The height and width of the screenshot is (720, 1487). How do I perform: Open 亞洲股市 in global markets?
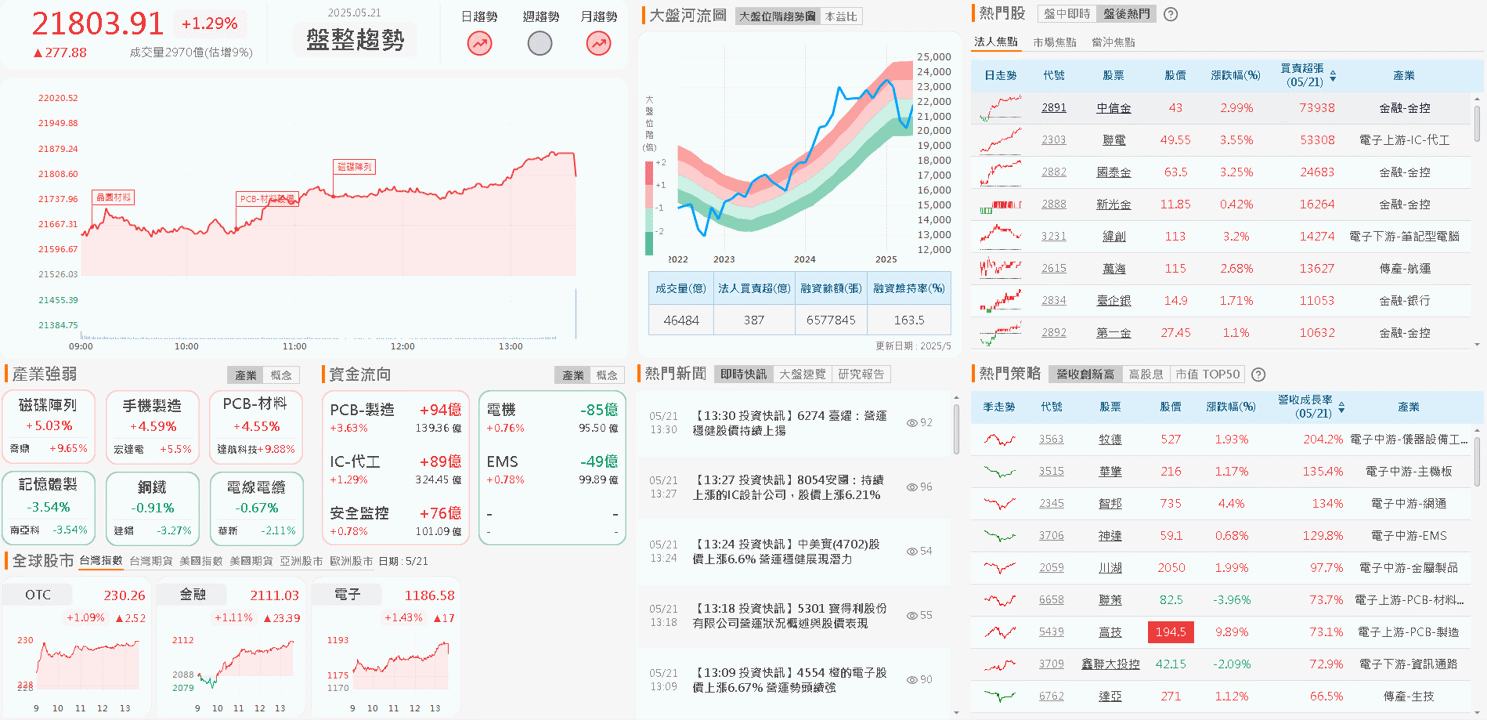tap(300, 561)
